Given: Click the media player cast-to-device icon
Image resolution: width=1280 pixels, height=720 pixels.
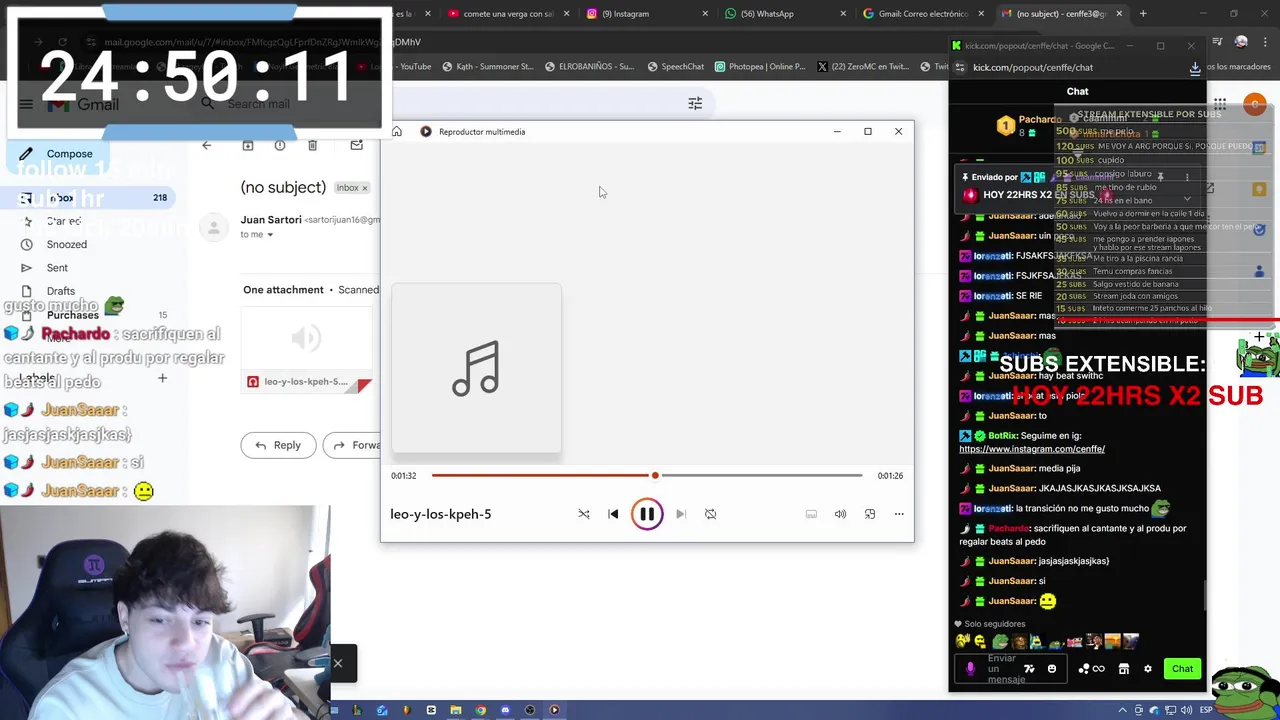Looking at the screenshot, I should pyautogui.click(x=811, y=514).
